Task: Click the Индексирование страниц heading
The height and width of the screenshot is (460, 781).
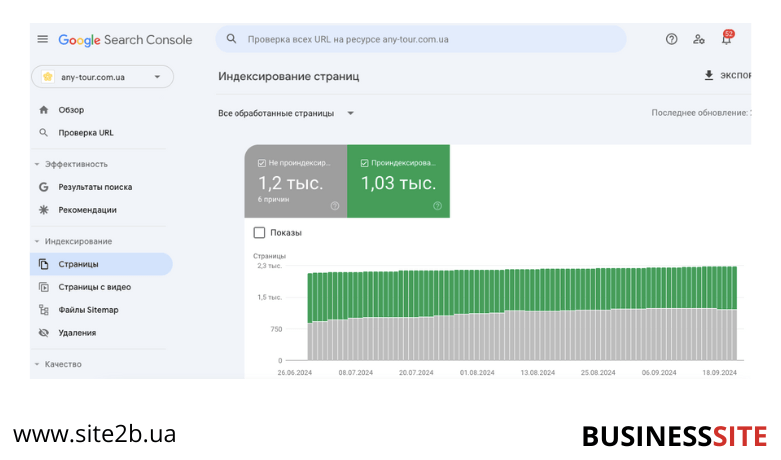Action: point(288,76)
